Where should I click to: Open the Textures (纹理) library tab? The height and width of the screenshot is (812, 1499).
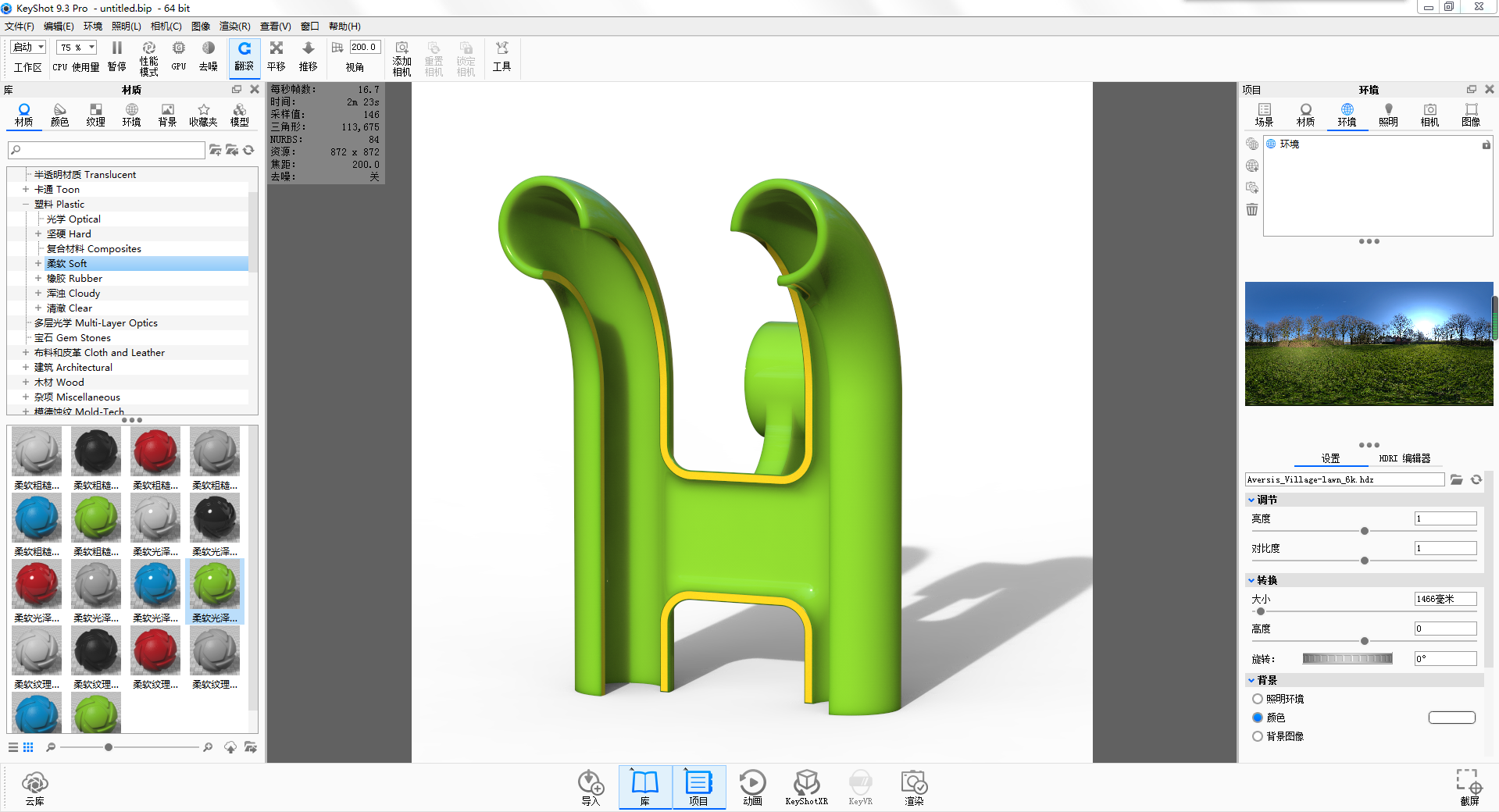[x=96, y=115]
